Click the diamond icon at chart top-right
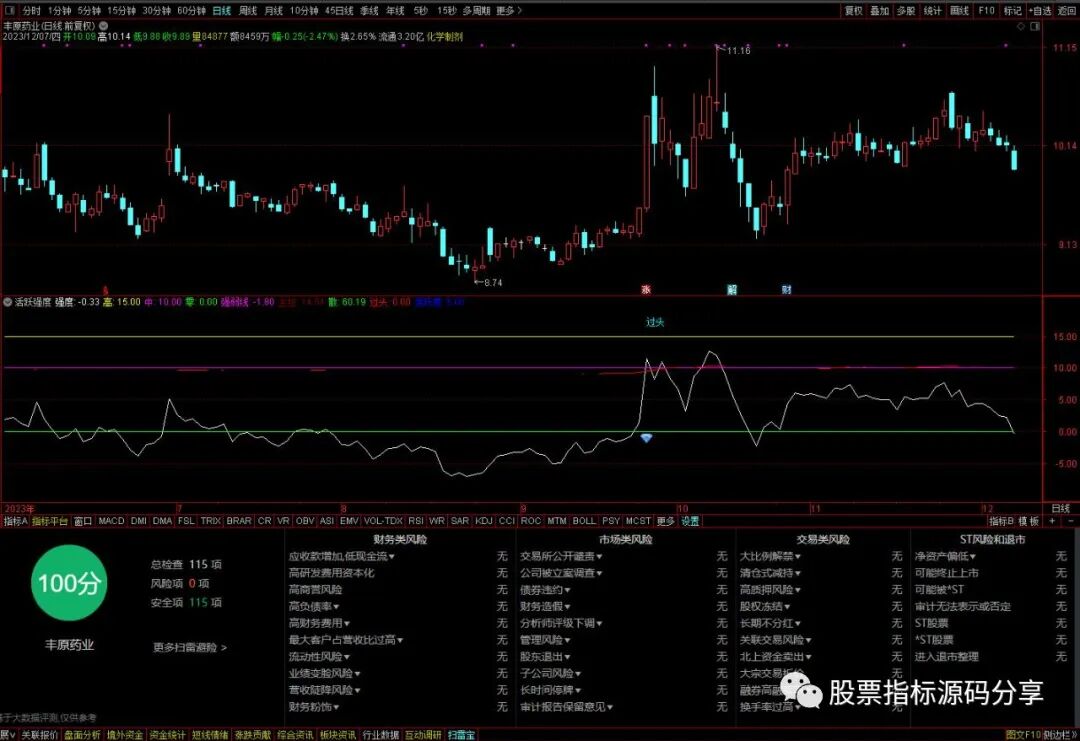 click(x=1021, y=26)
